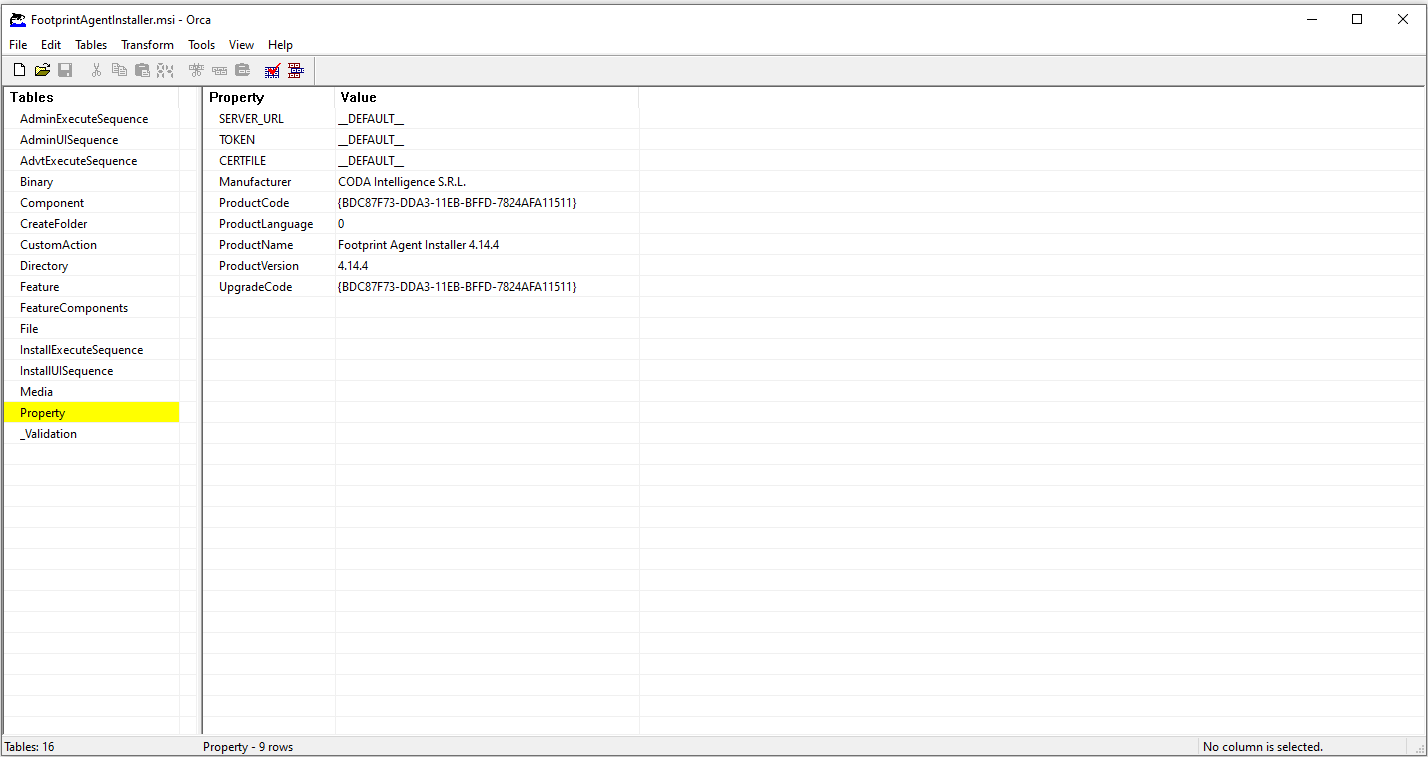Screen dimensions: 1428x757
Task: Click the Copy toolbar icon
Action: pos(119,70)
